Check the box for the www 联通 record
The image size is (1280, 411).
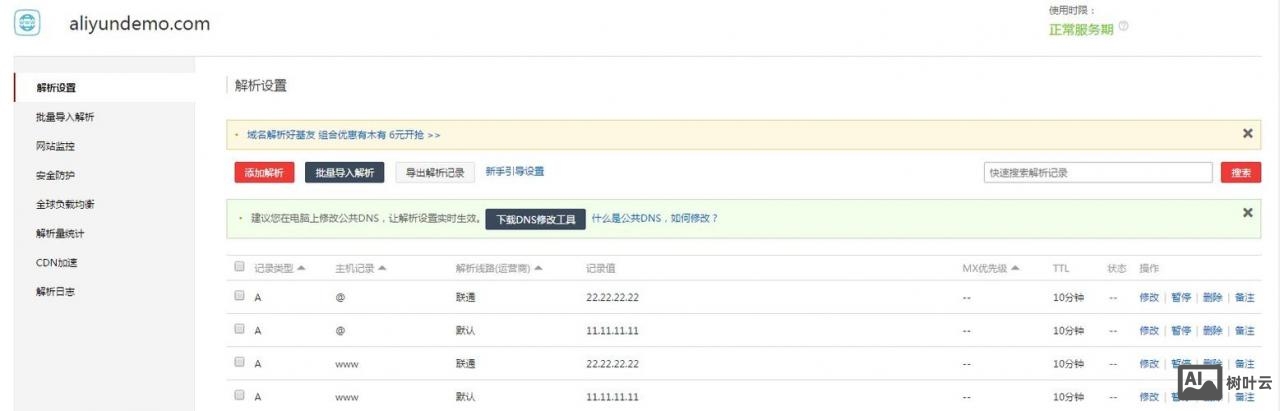click(x=239, y=362)
